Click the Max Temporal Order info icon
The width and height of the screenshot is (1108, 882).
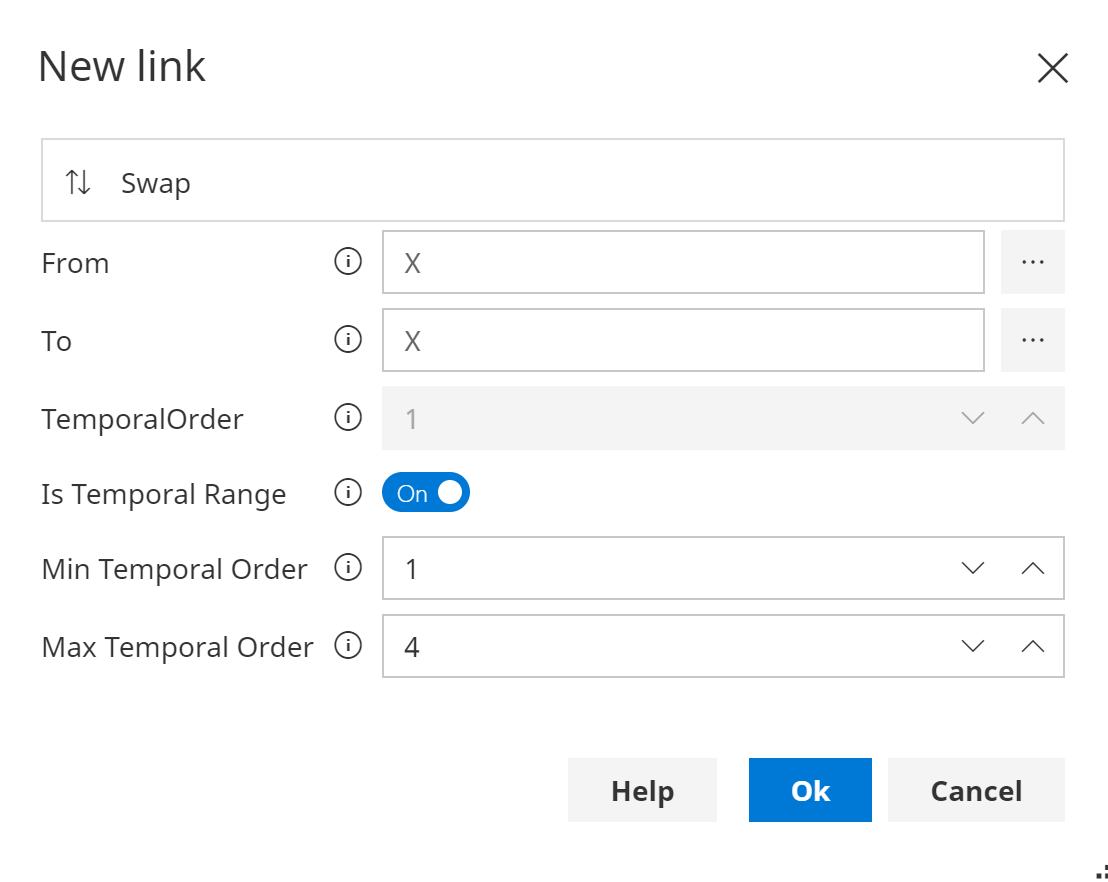[x=347, y=646]
